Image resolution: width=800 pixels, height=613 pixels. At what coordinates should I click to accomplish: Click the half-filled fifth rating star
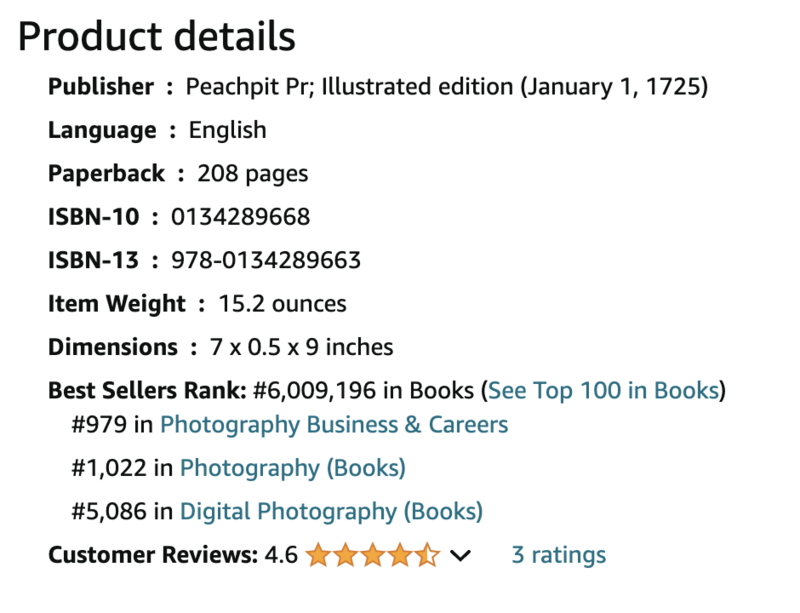(427, 555)
